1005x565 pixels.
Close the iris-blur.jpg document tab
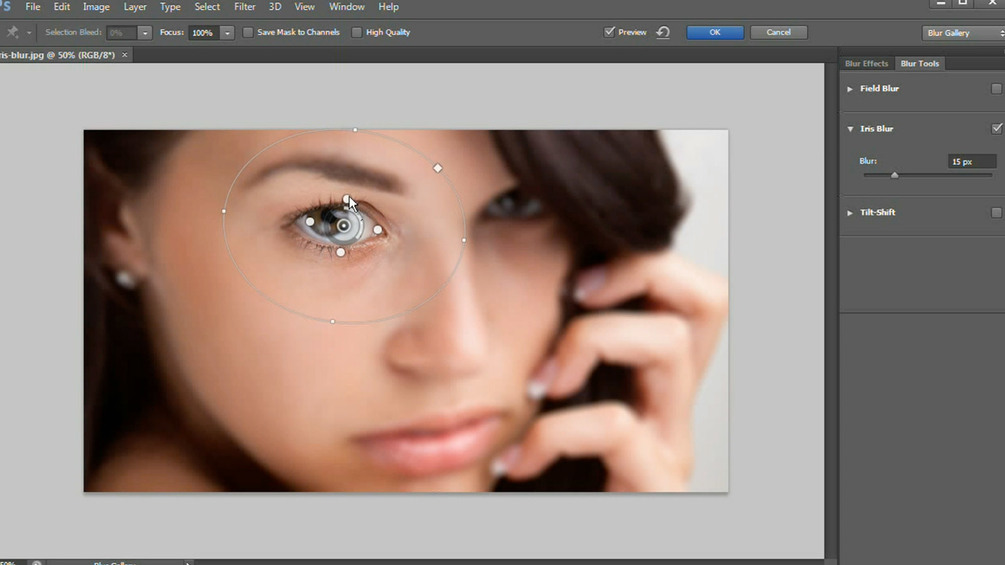click(x=125, y=55)
